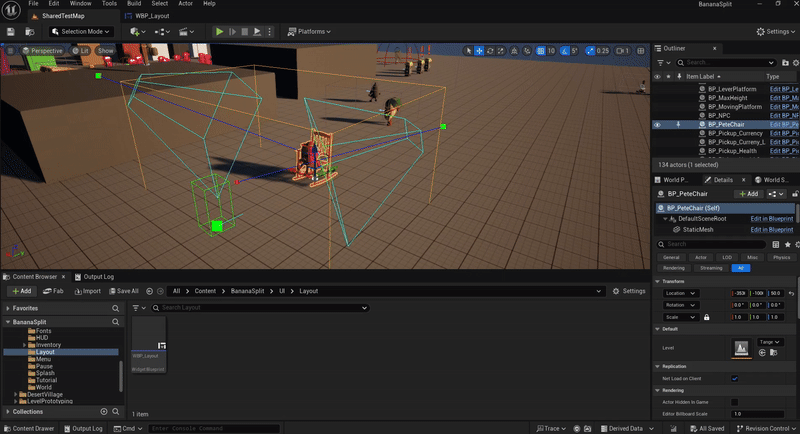Image resolution: width=800 pixels, height=434 pixels.
Task: Open the Quickly add to project icon
Action: (x=137, y=32)
